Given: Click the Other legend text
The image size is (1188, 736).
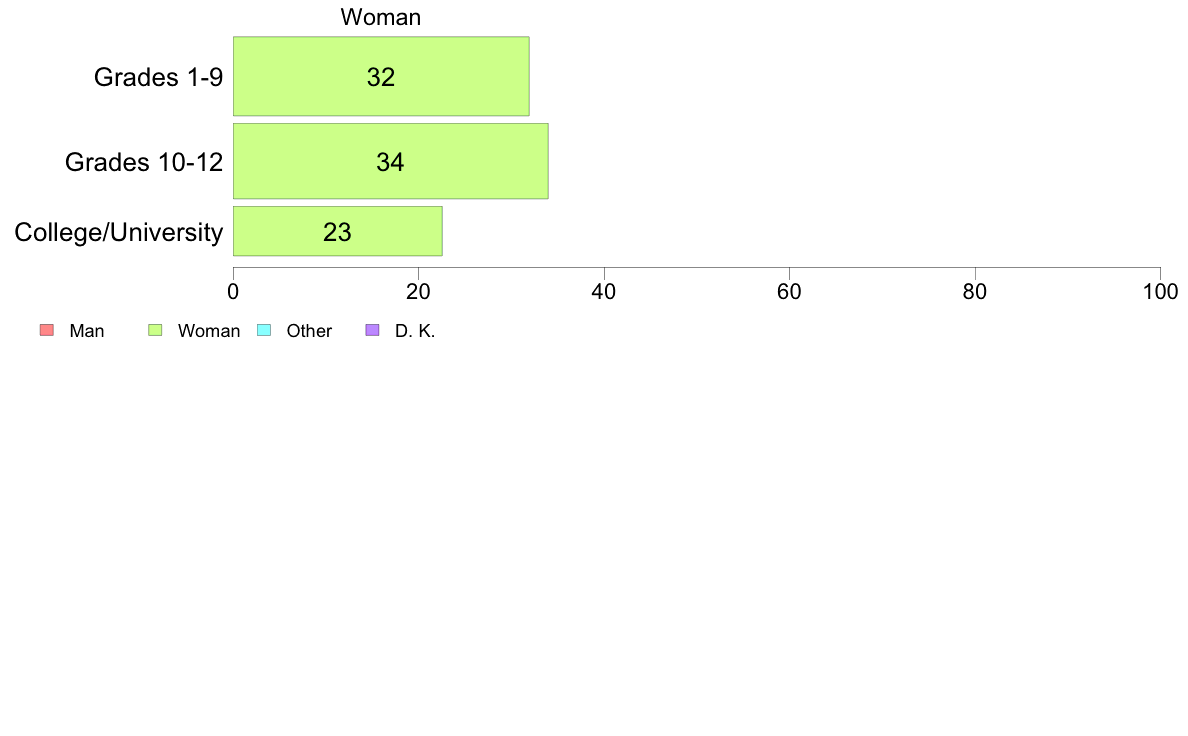Looking at the screenshot, I should pyautogui.click(x=309, y=331).
